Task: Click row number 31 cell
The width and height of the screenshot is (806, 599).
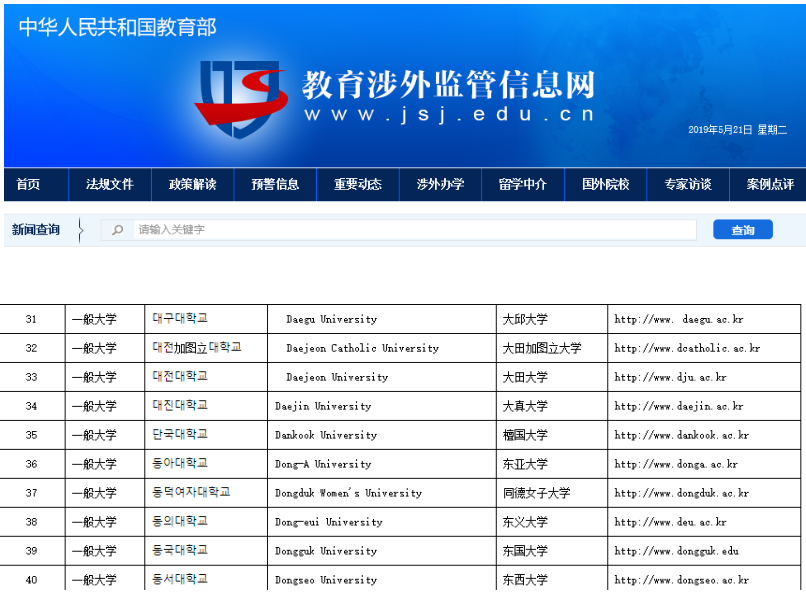Action: tap(31, 319)
